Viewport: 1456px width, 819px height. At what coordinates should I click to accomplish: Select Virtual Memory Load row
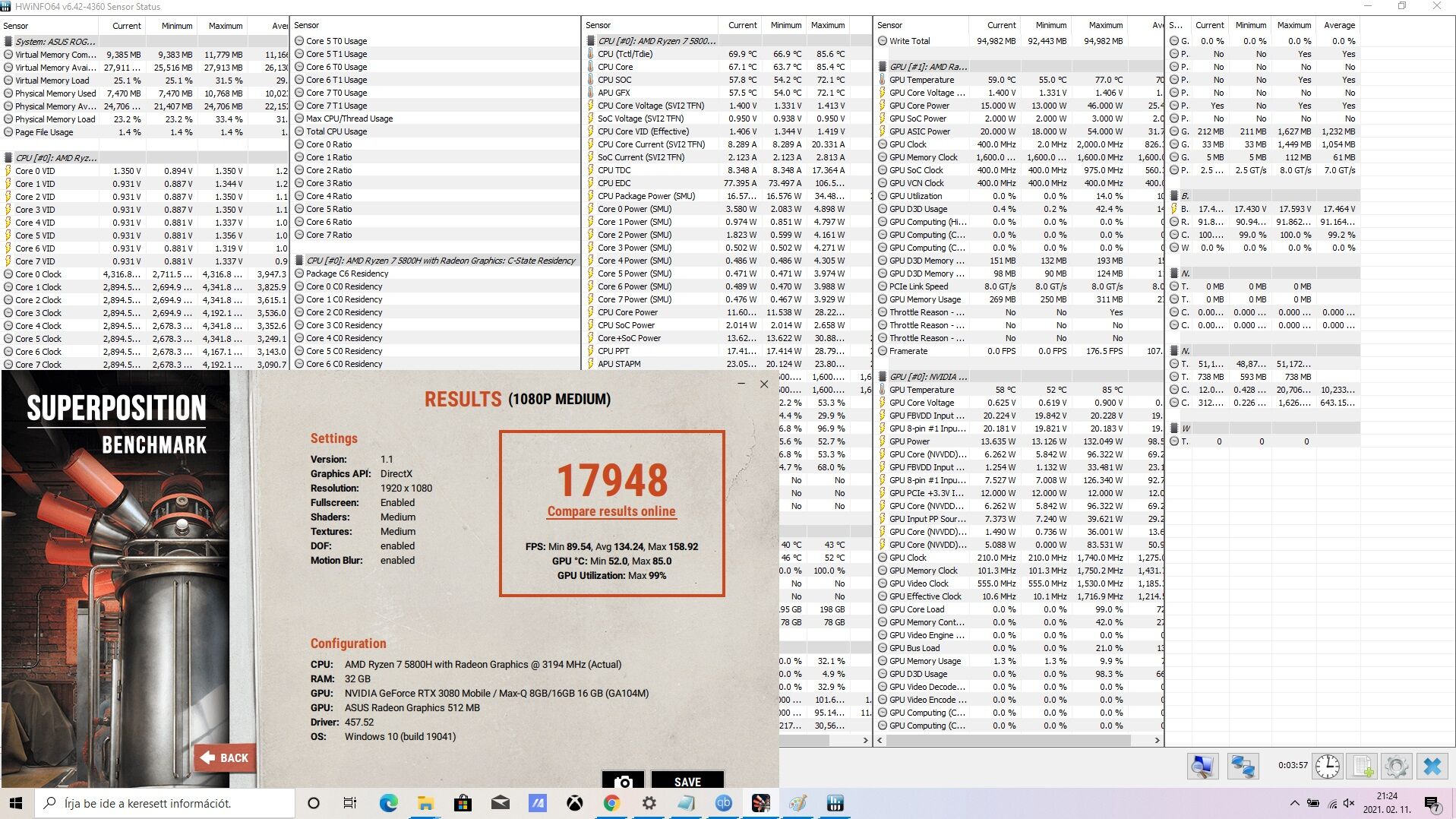point(146,81)
